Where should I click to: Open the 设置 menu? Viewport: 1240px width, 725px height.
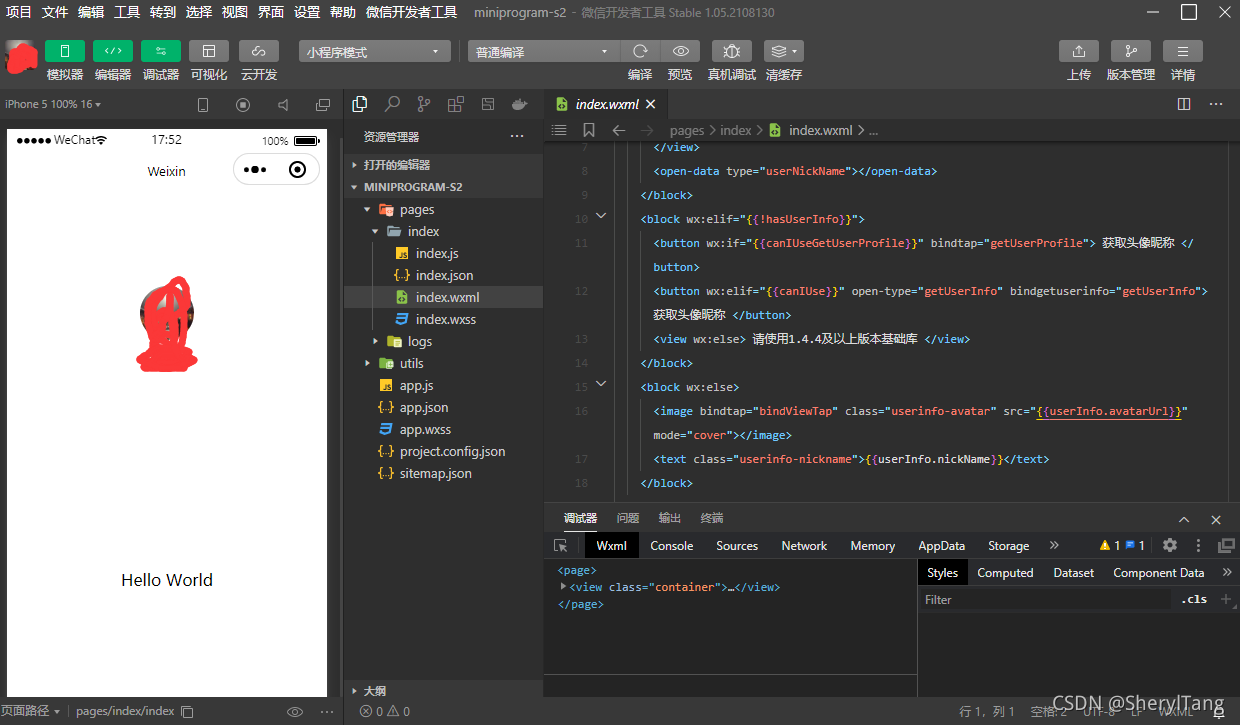307,12
